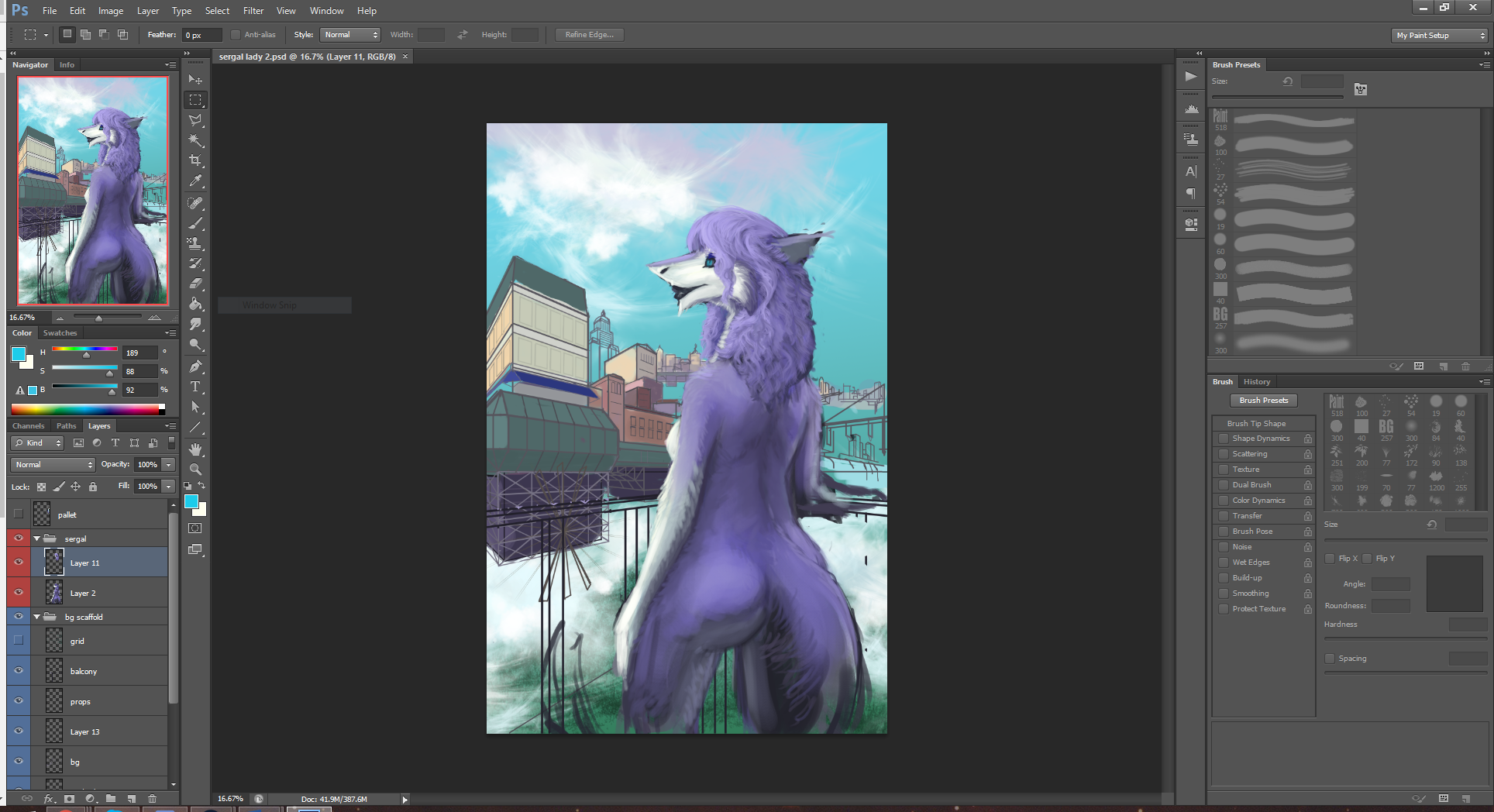Open the Opacity dropdown arrow
Image resolution: width=1494 pixels, height=812 pixels.
pos(168,465)
